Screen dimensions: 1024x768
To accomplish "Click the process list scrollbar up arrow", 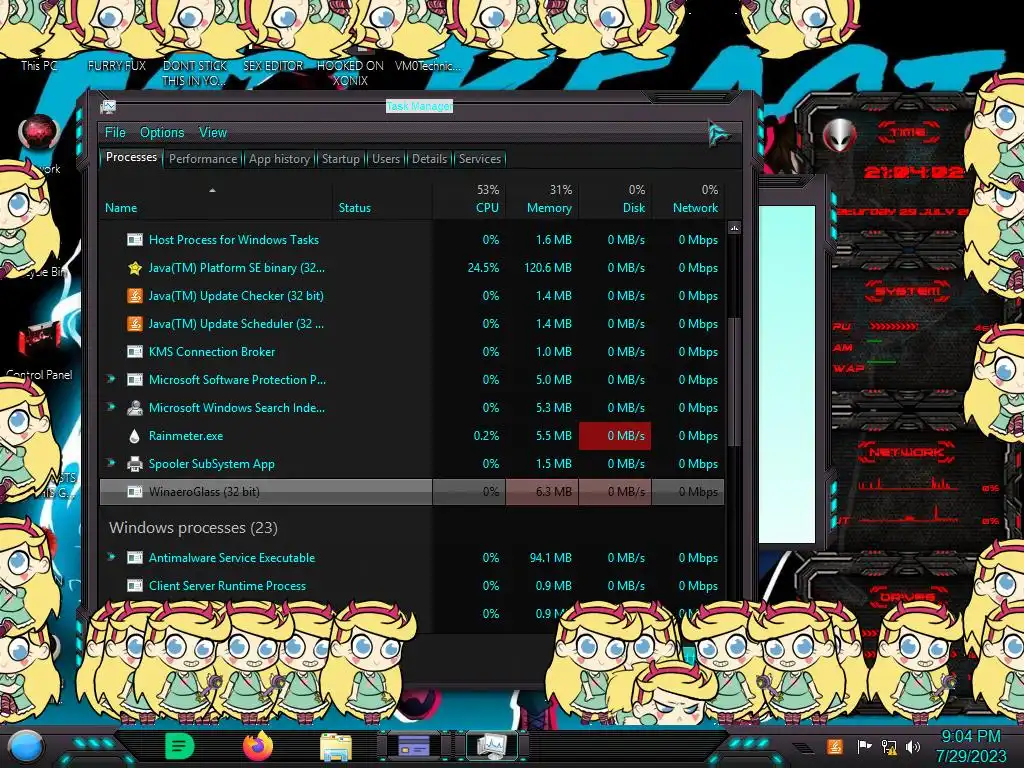I will pyautogui.click(x=735, y=228).
